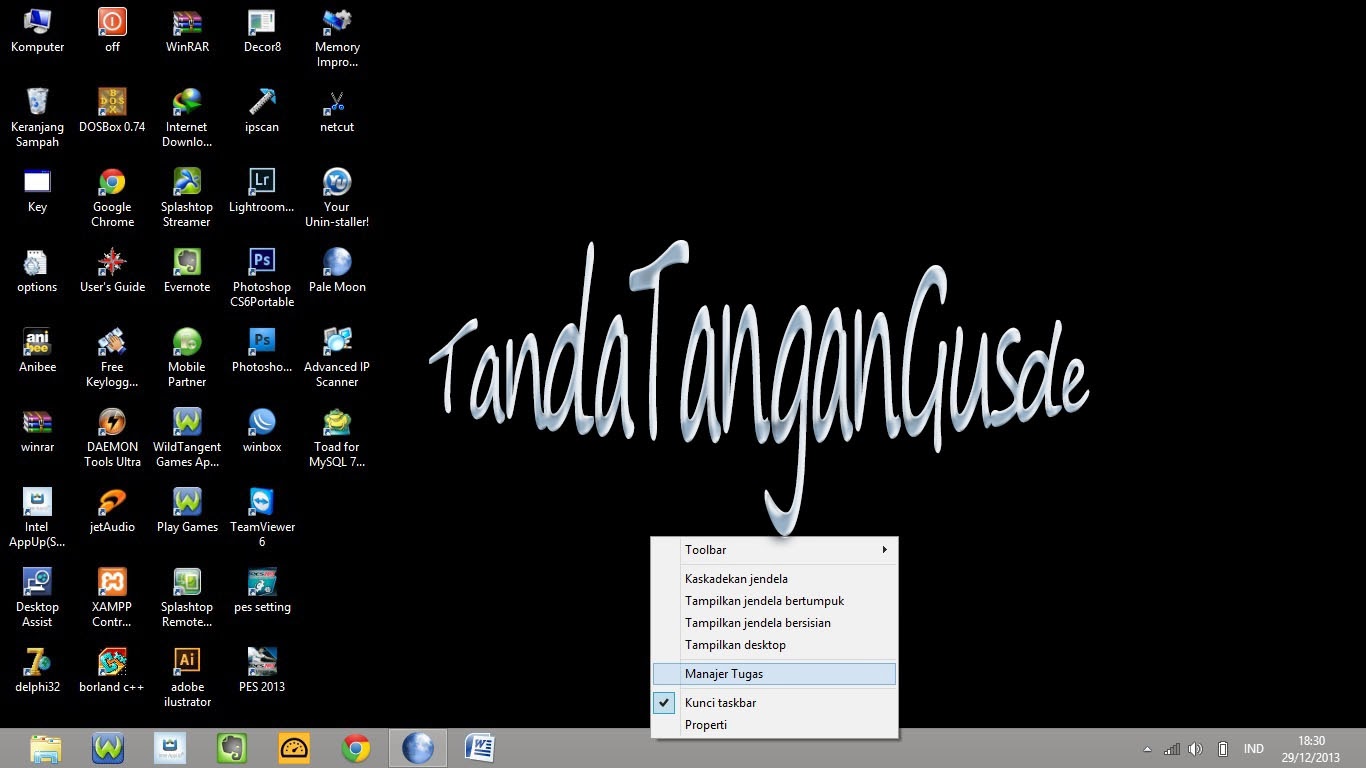This screenshot has height=768, width=1366.
Task: Choose Tampilkan desktop option
Action: pos(735,644)
